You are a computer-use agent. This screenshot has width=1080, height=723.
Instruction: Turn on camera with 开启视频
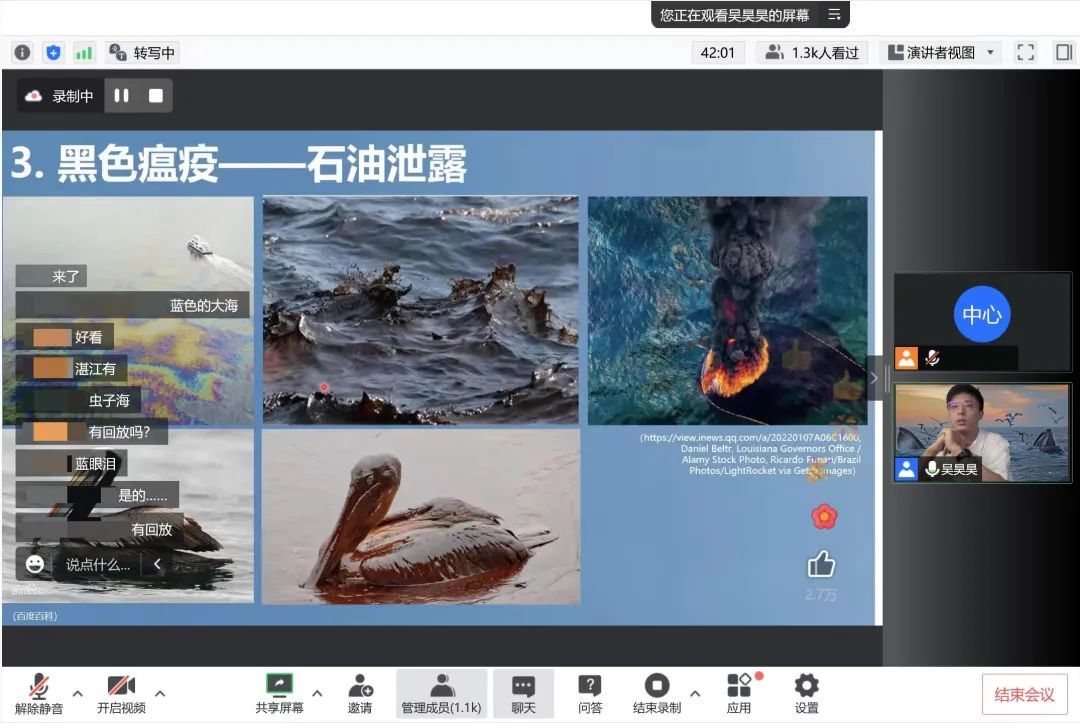click(121, 693)
